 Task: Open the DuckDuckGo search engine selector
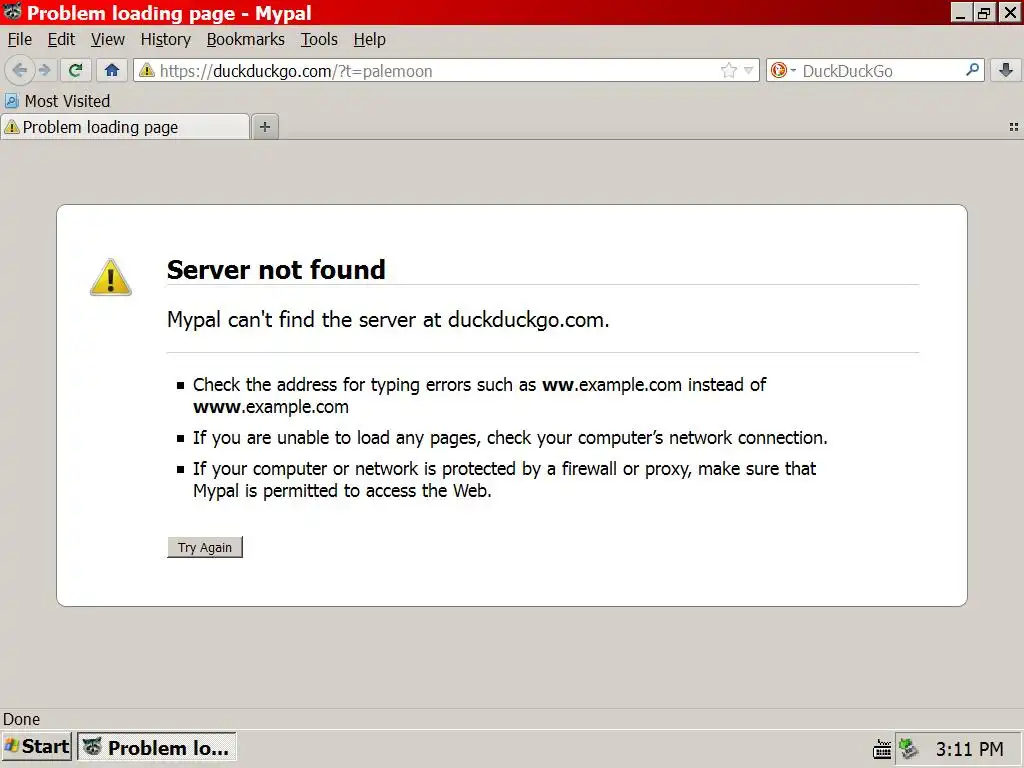click(782, 70)
